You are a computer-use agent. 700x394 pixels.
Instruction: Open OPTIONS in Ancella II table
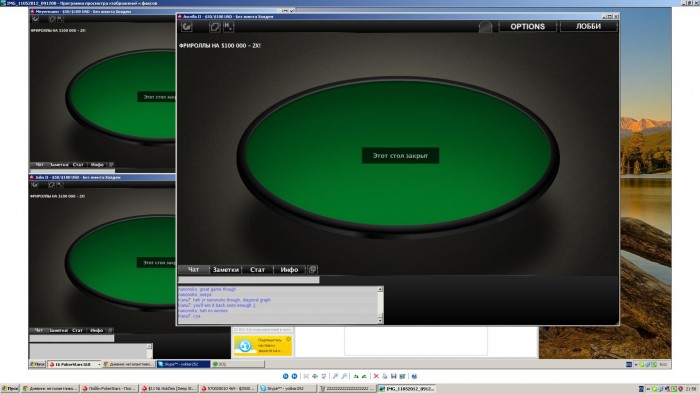point(528,27)
